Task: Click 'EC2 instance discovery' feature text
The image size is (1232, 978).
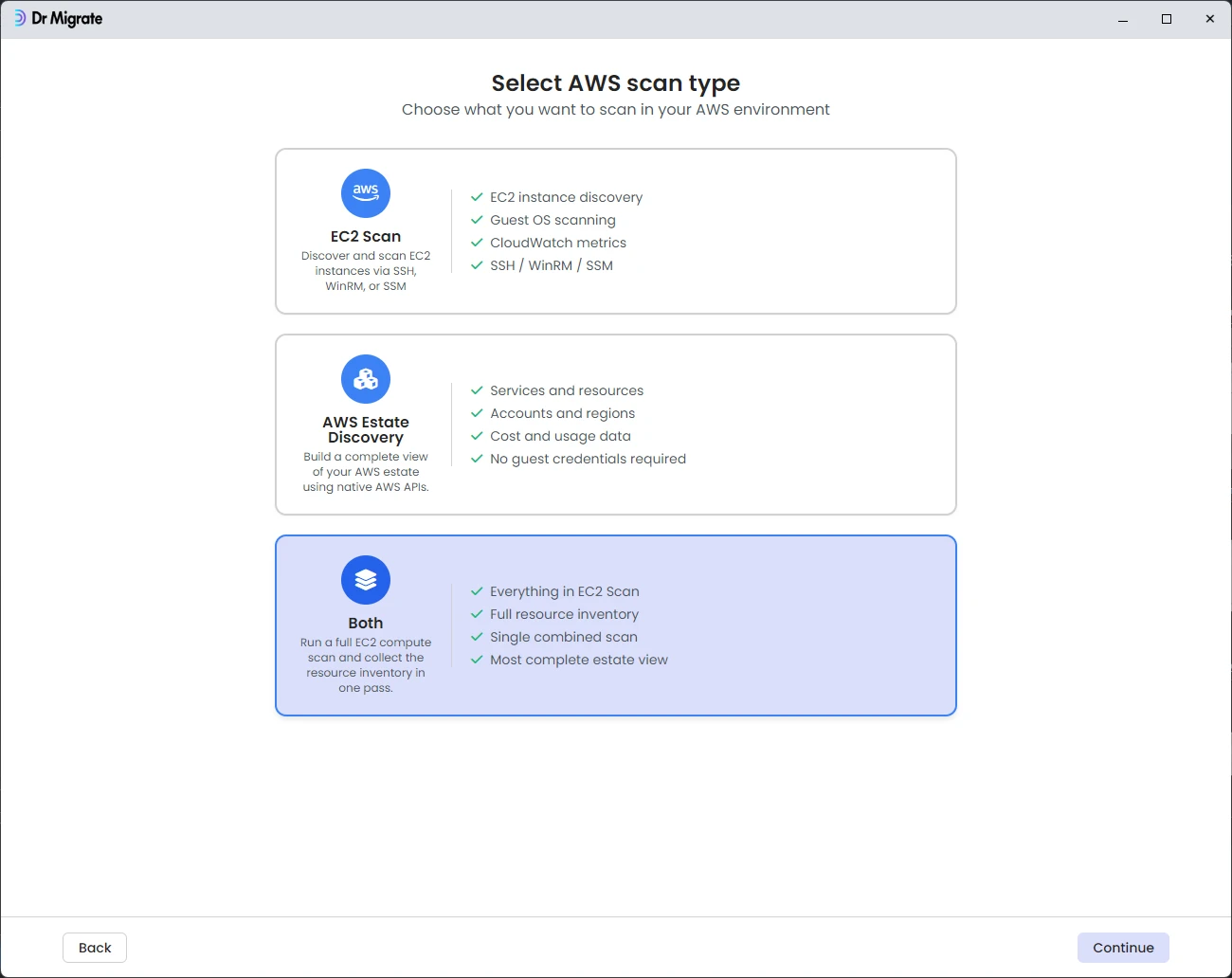Action: tap(566, 197)
